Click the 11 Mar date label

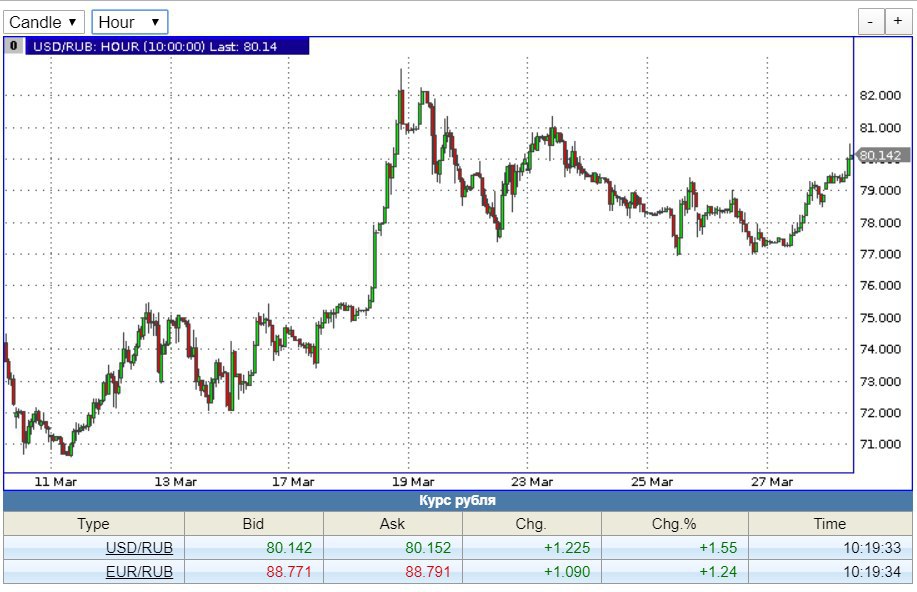[x=56, y=482]
